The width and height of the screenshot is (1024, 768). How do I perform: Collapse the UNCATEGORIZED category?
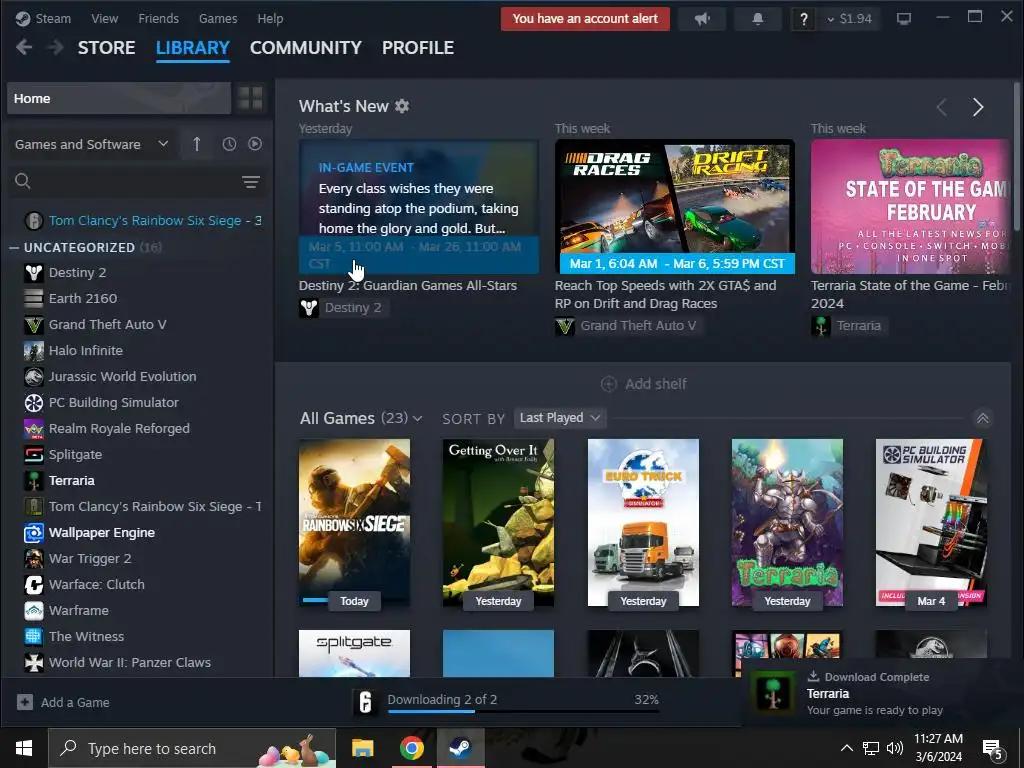[14, 248]
